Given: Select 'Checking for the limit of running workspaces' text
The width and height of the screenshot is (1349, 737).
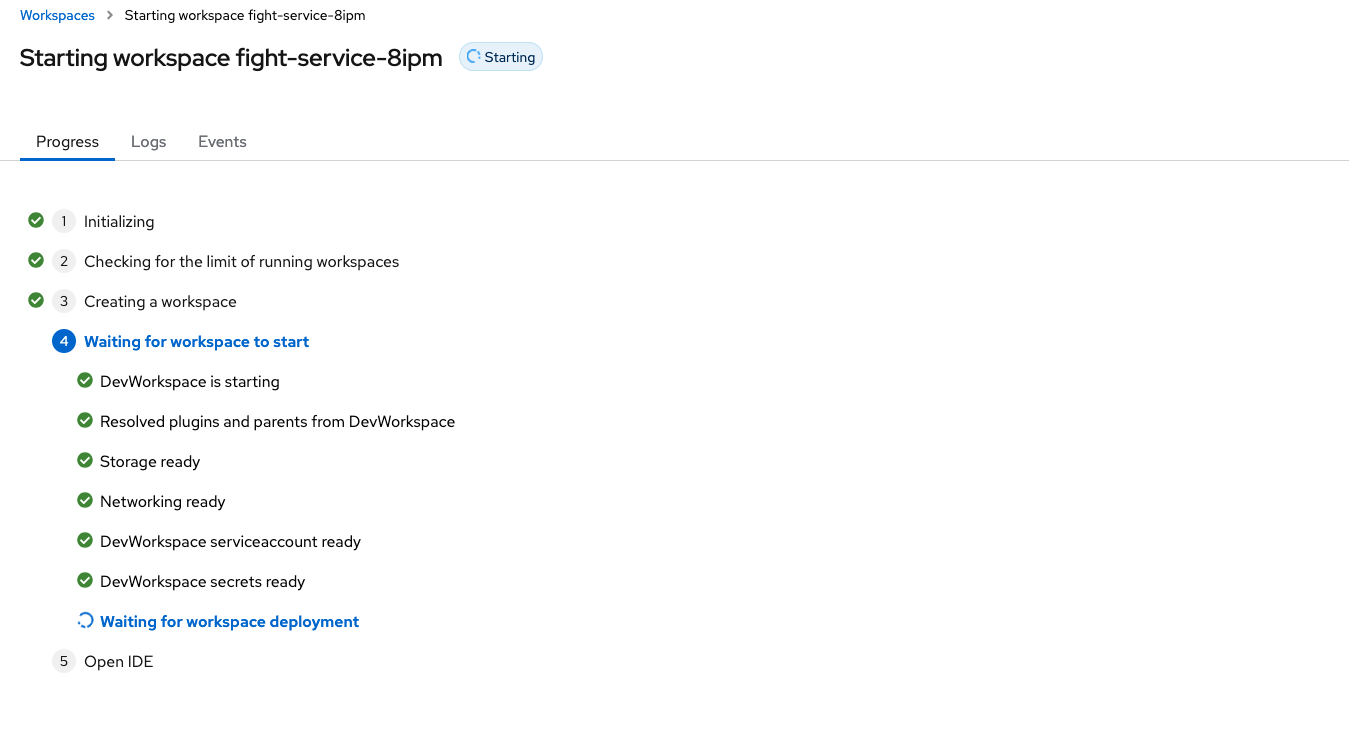Looking at the screenshot, I should tap(241, 262).
